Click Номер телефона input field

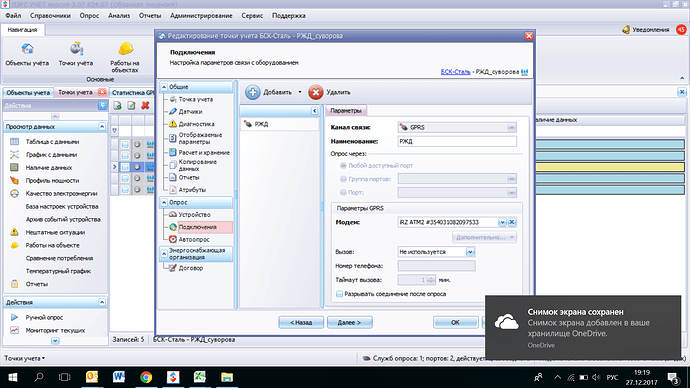pos(437,266)
